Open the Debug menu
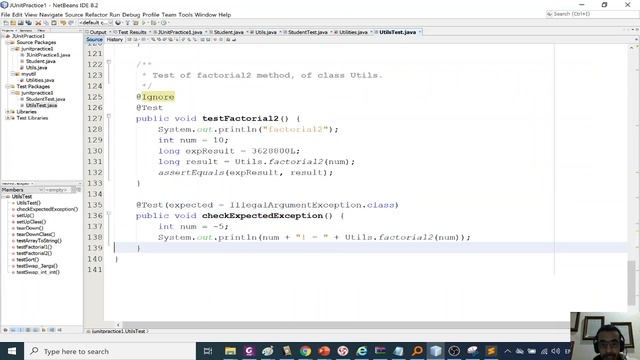Image resolution: width=640 pixels, height=360 pixels. [131, 15]
